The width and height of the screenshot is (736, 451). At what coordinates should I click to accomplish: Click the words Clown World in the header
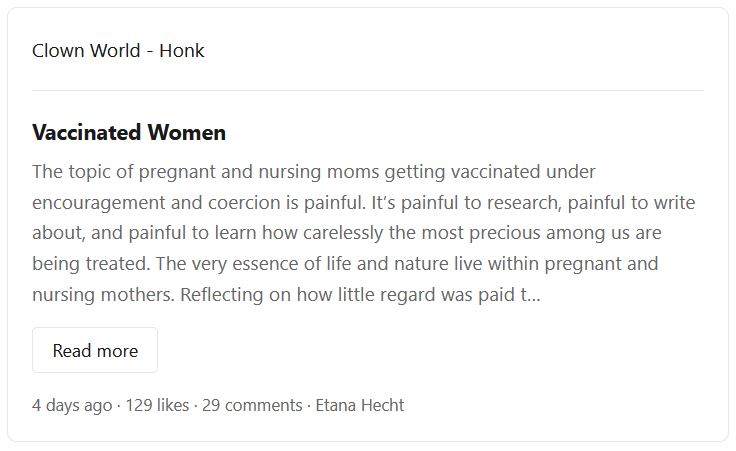click(x=86, y=50)
